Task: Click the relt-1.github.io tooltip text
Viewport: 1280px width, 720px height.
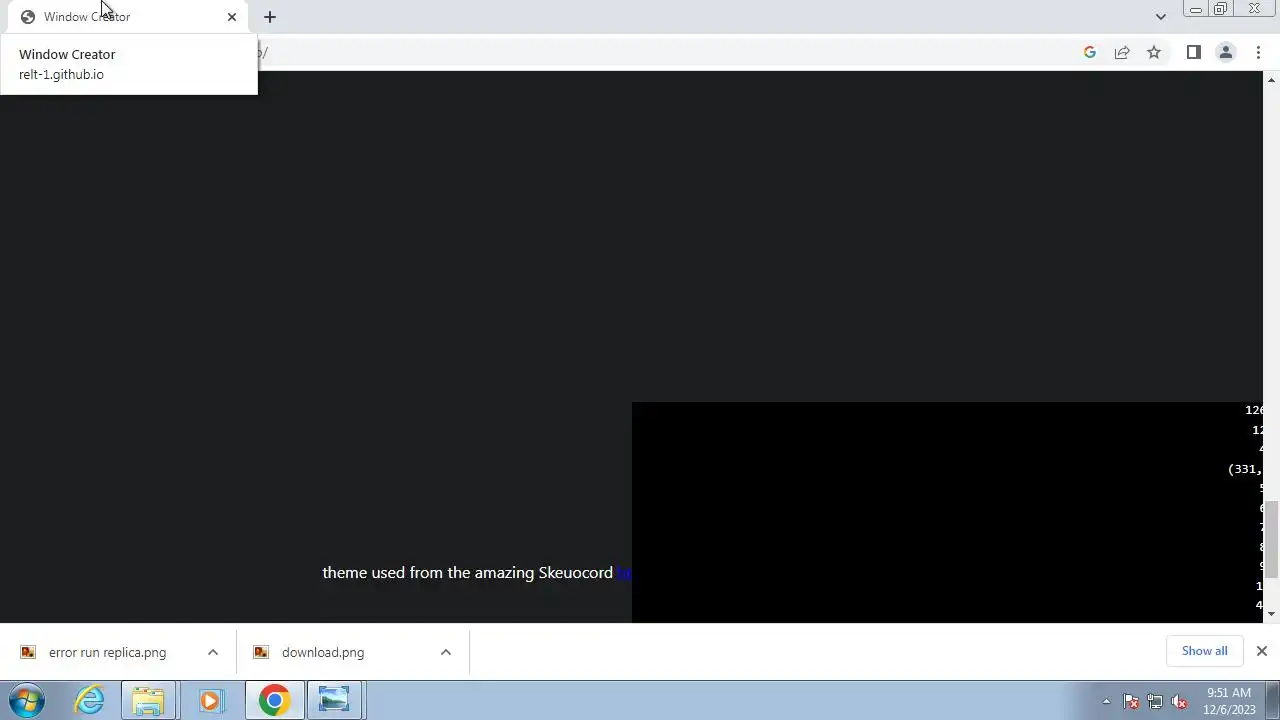Action: tap(61, 74)
